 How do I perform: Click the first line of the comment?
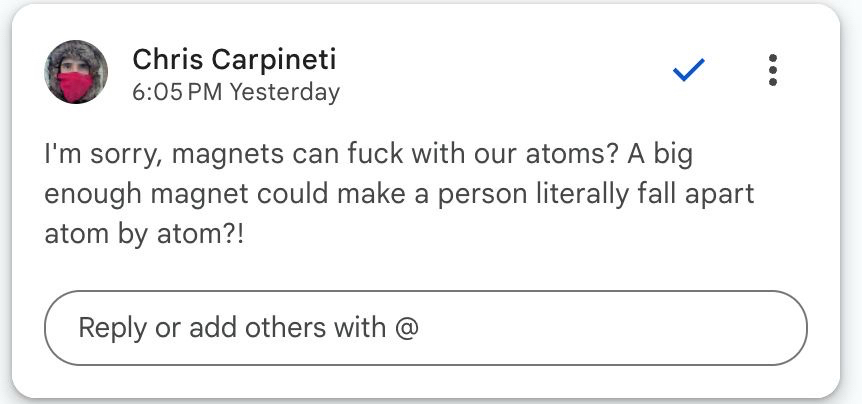click(370, 157)
